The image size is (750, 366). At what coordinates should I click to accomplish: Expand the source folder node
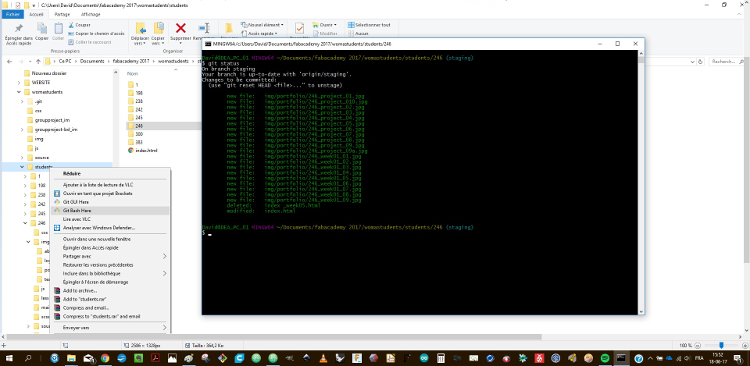[22, 157]
